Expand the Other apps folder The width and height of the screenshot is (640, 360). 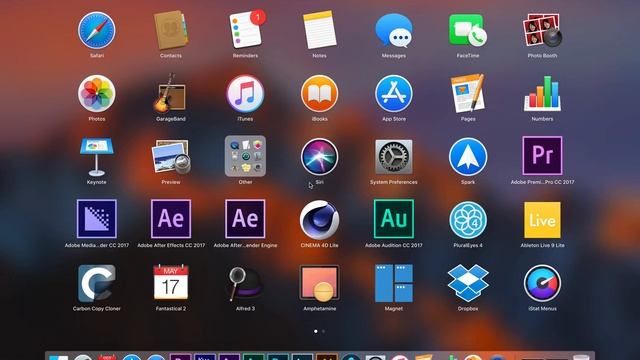[x=245, y=156]
